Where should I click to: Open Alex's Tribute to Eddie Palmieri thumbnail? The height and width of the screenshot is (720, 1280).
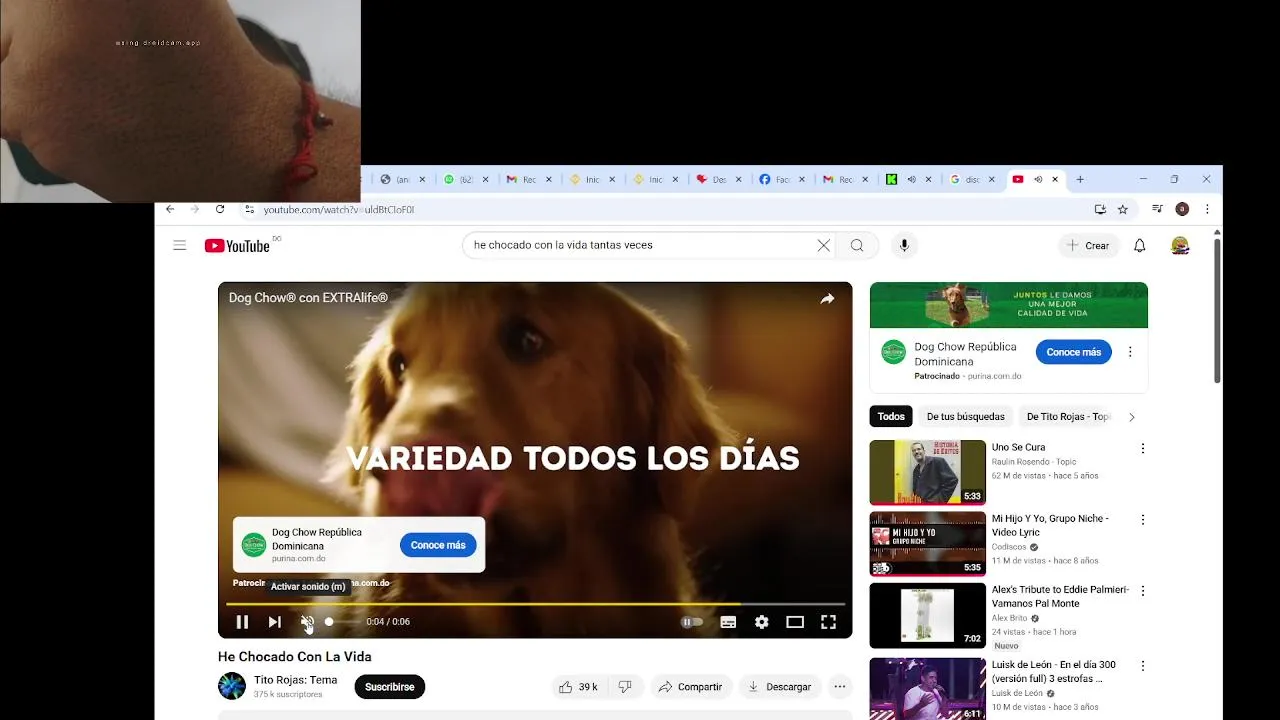927,616
